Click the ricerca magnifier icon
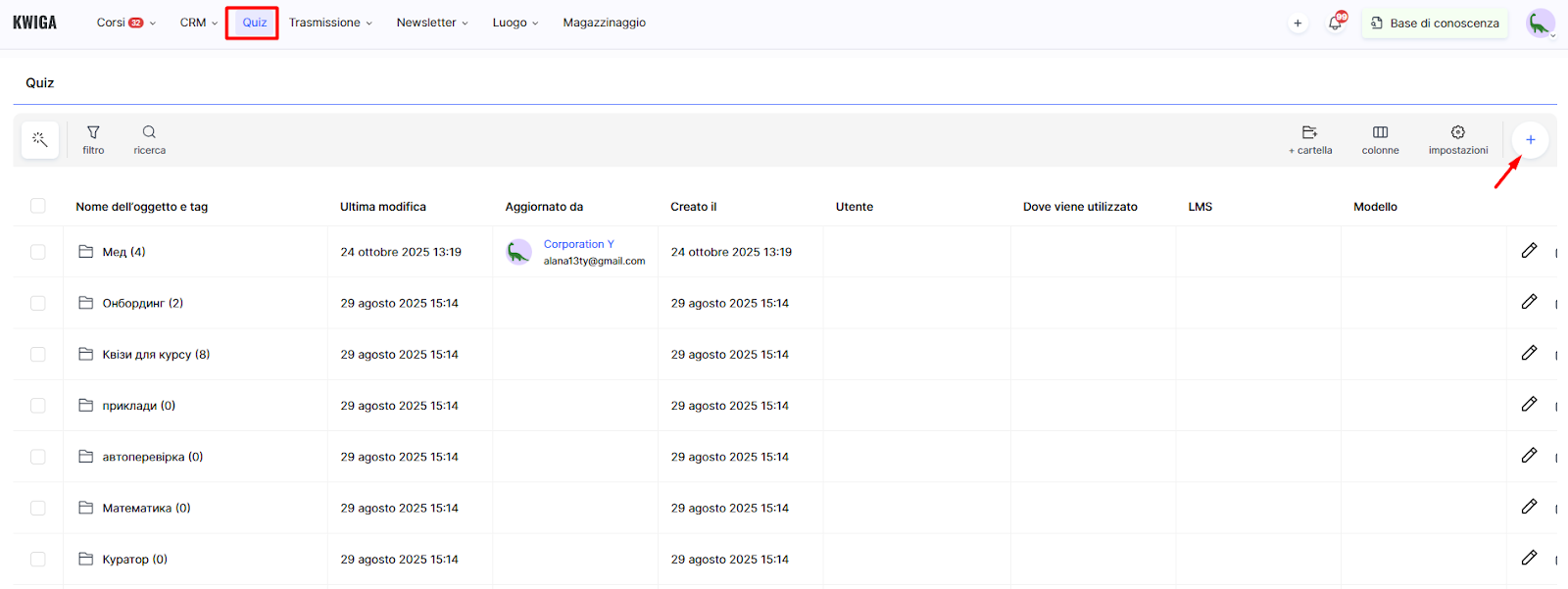Viewport: 1568px width, 589px height. 149,139
